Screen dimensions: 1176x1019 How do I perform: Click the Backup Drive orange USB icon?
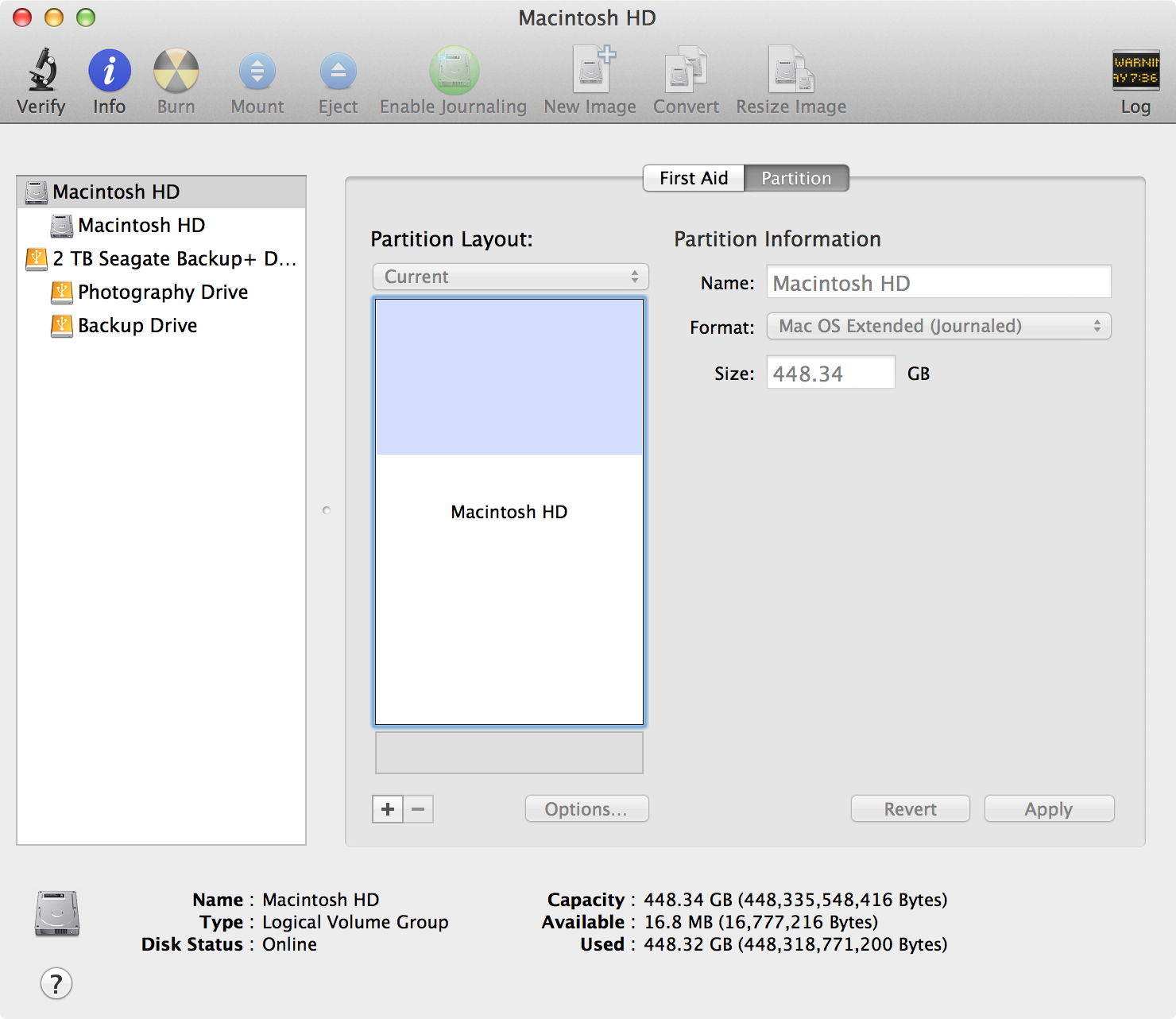click(x=61, y=325)
